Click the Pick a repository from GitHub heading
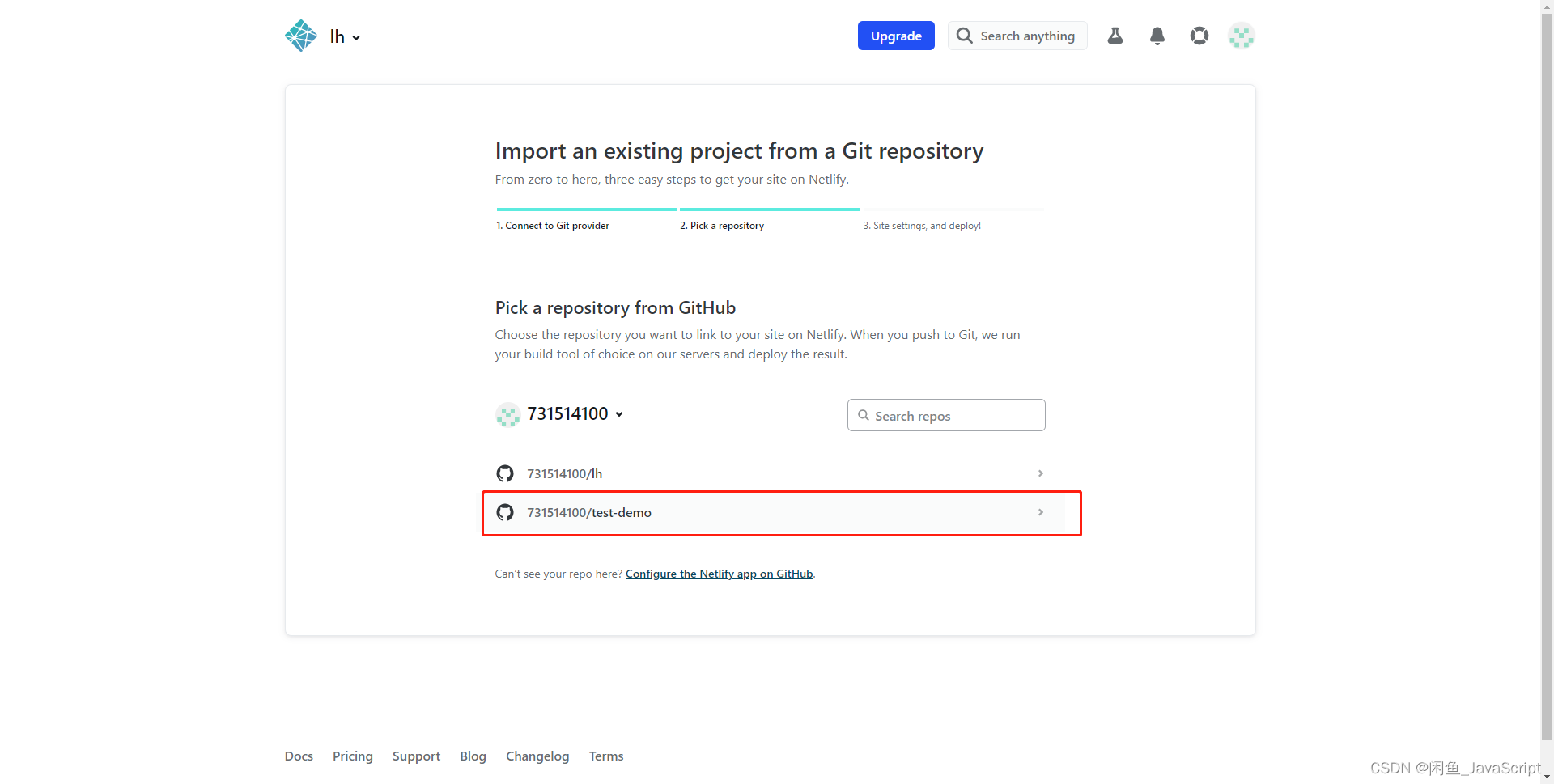 point(615,307)
